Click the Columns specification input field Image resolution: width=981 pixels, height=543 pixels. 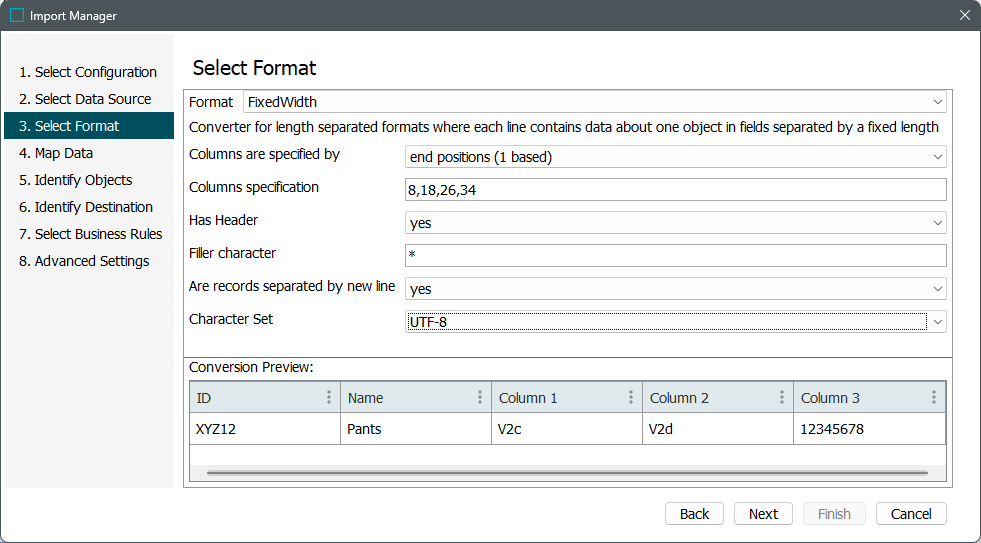coord(675,190)
